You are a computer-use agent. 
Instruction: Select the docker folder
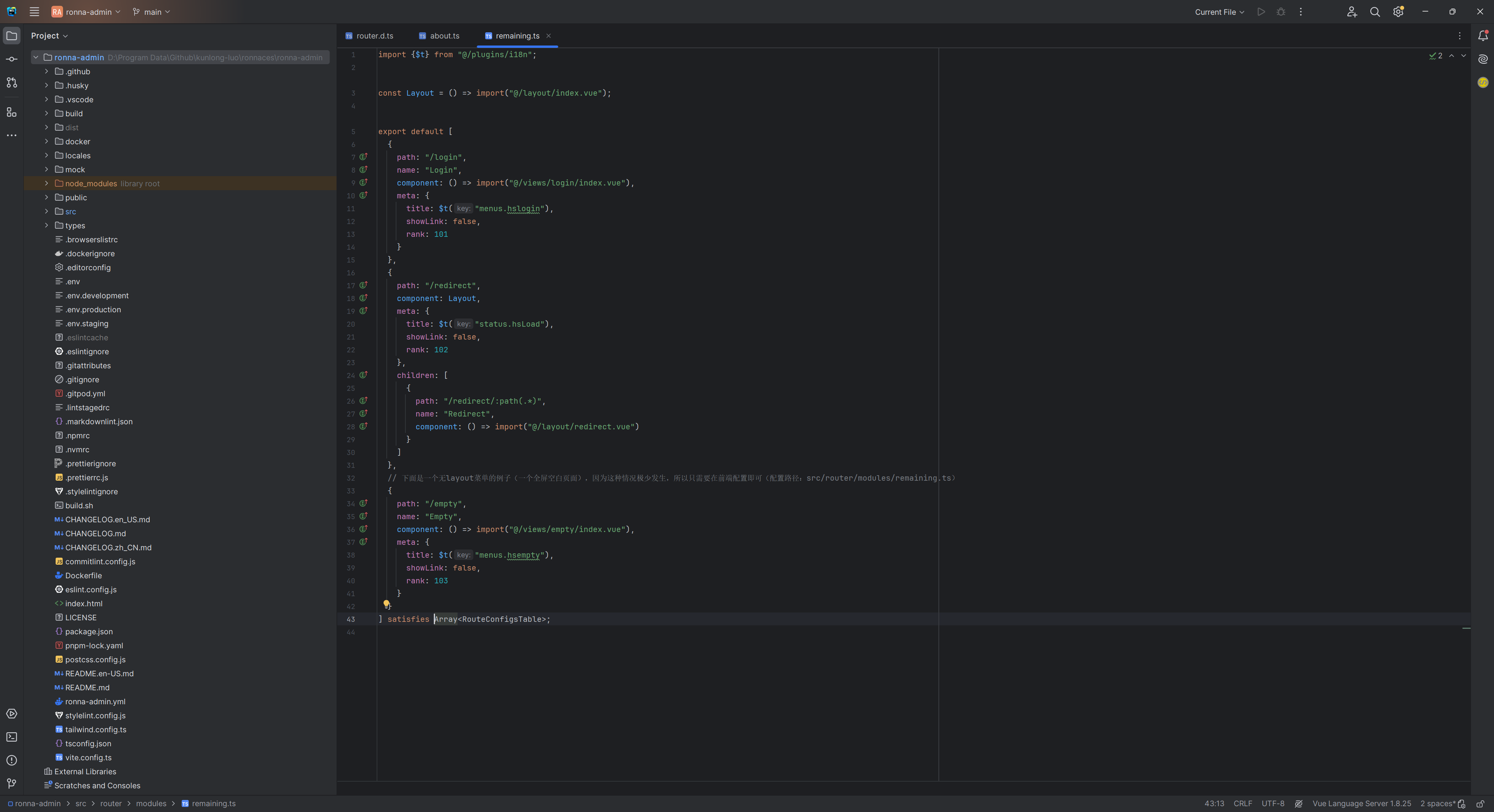77,142
